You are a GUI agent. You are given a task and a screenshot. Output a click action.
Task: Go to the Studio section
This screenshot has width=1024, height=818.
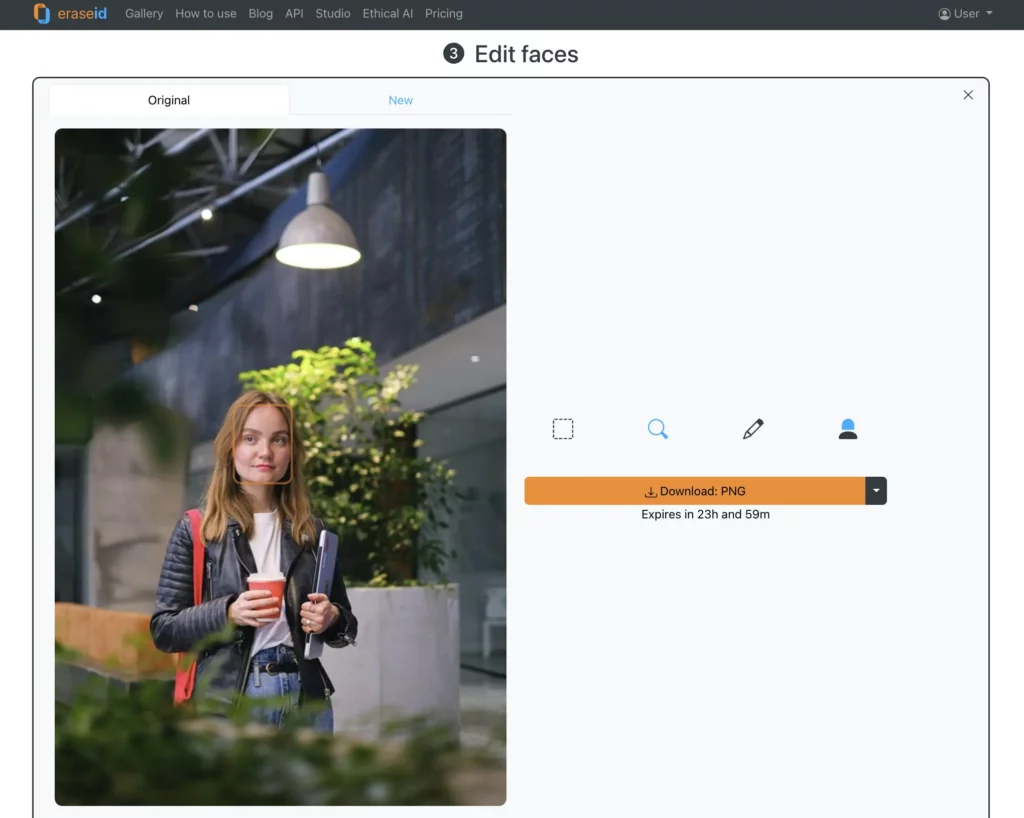coord(332,14)
